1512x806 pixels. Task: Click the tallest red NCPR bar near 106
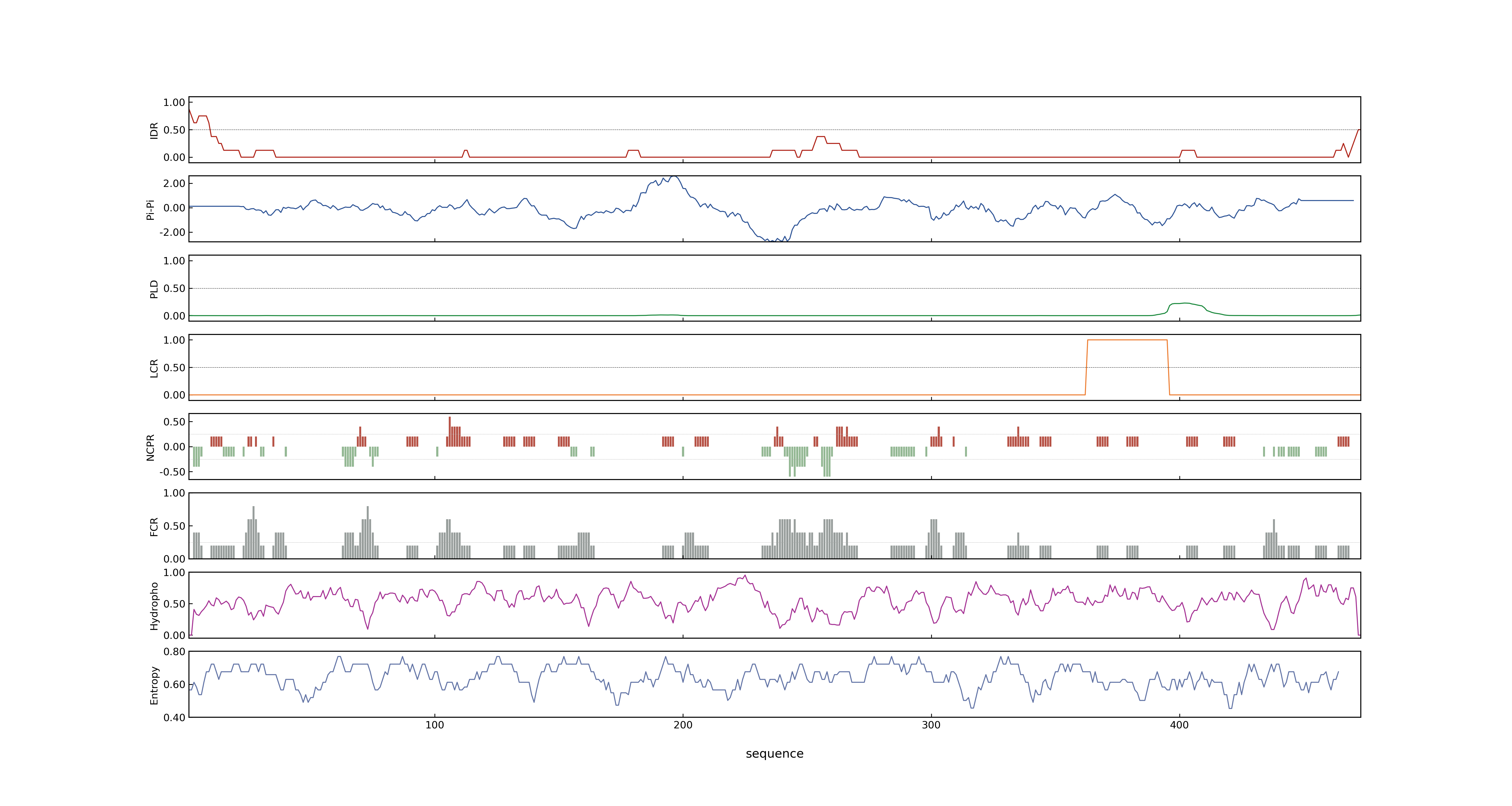click(450, 431)
